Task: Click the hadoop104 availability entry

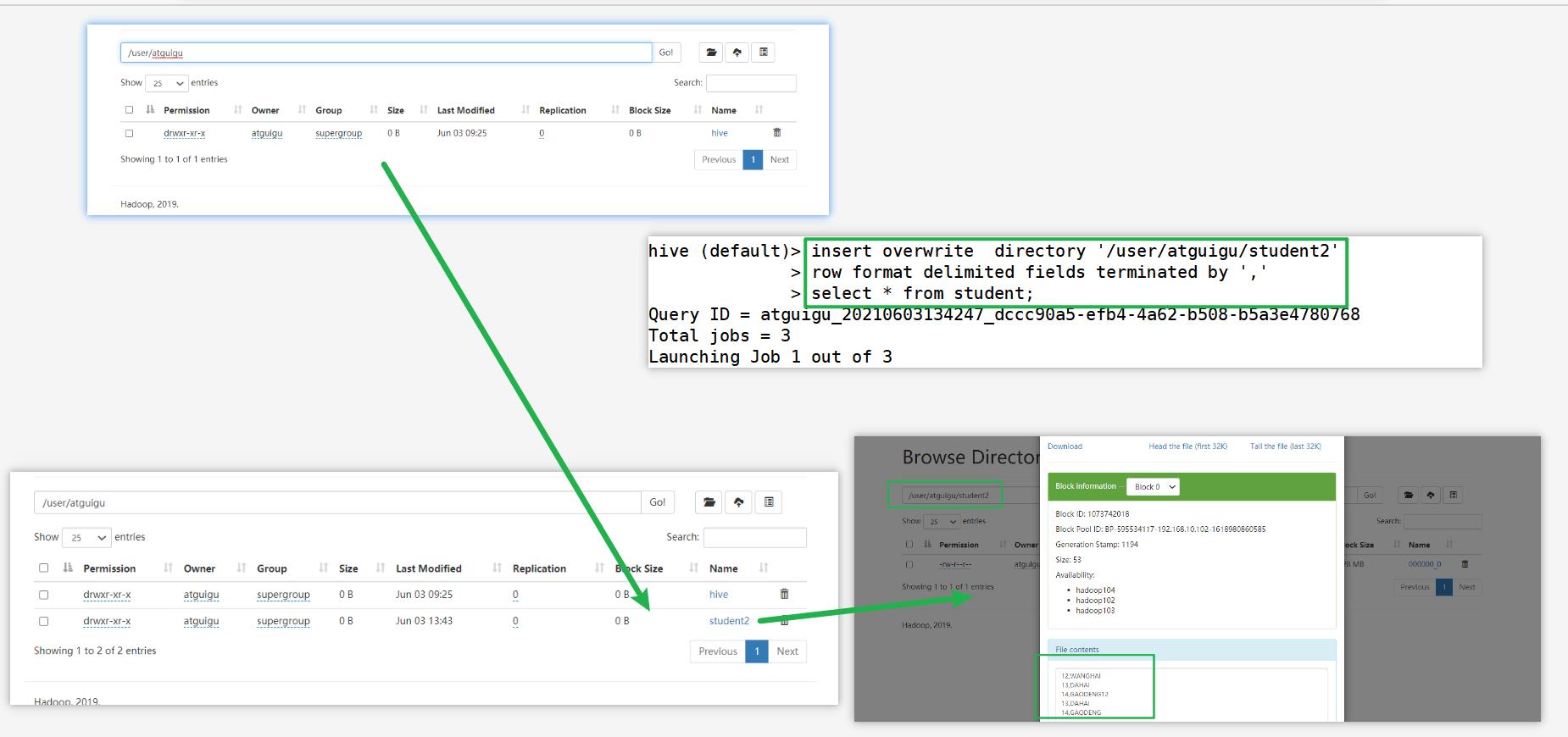Action: (1095, 590)
